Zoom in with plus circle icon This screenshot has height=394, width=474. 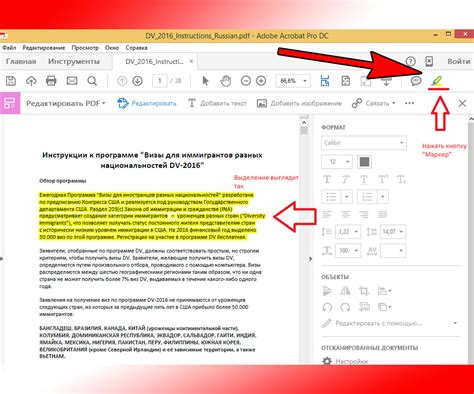(x=261, y=81)
